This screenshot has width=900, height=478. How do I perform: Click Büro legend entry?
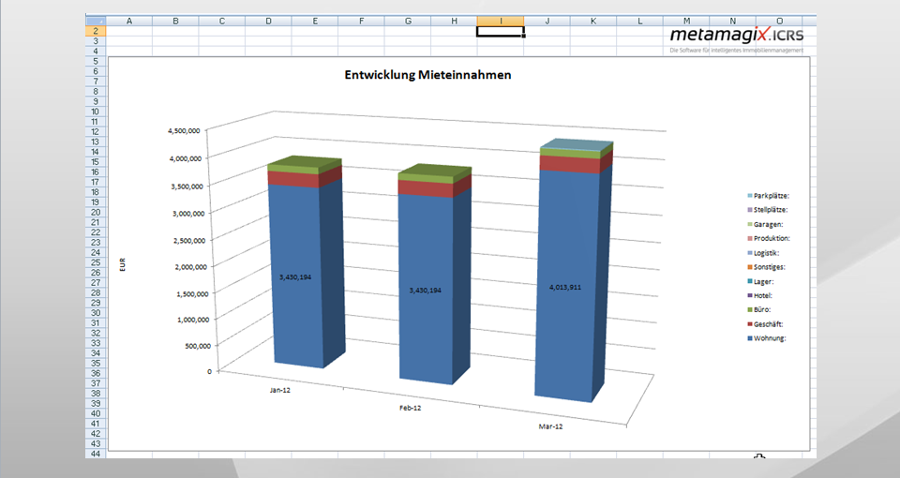759,309
